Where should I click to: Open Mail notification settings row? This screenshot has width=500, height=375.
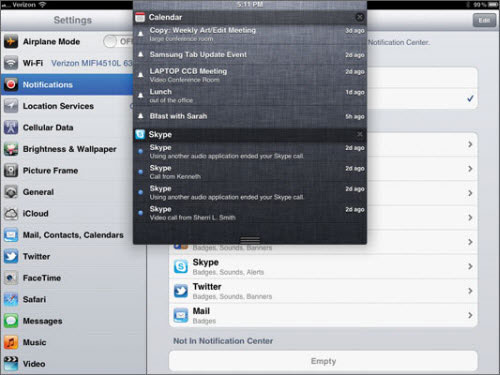323,315
